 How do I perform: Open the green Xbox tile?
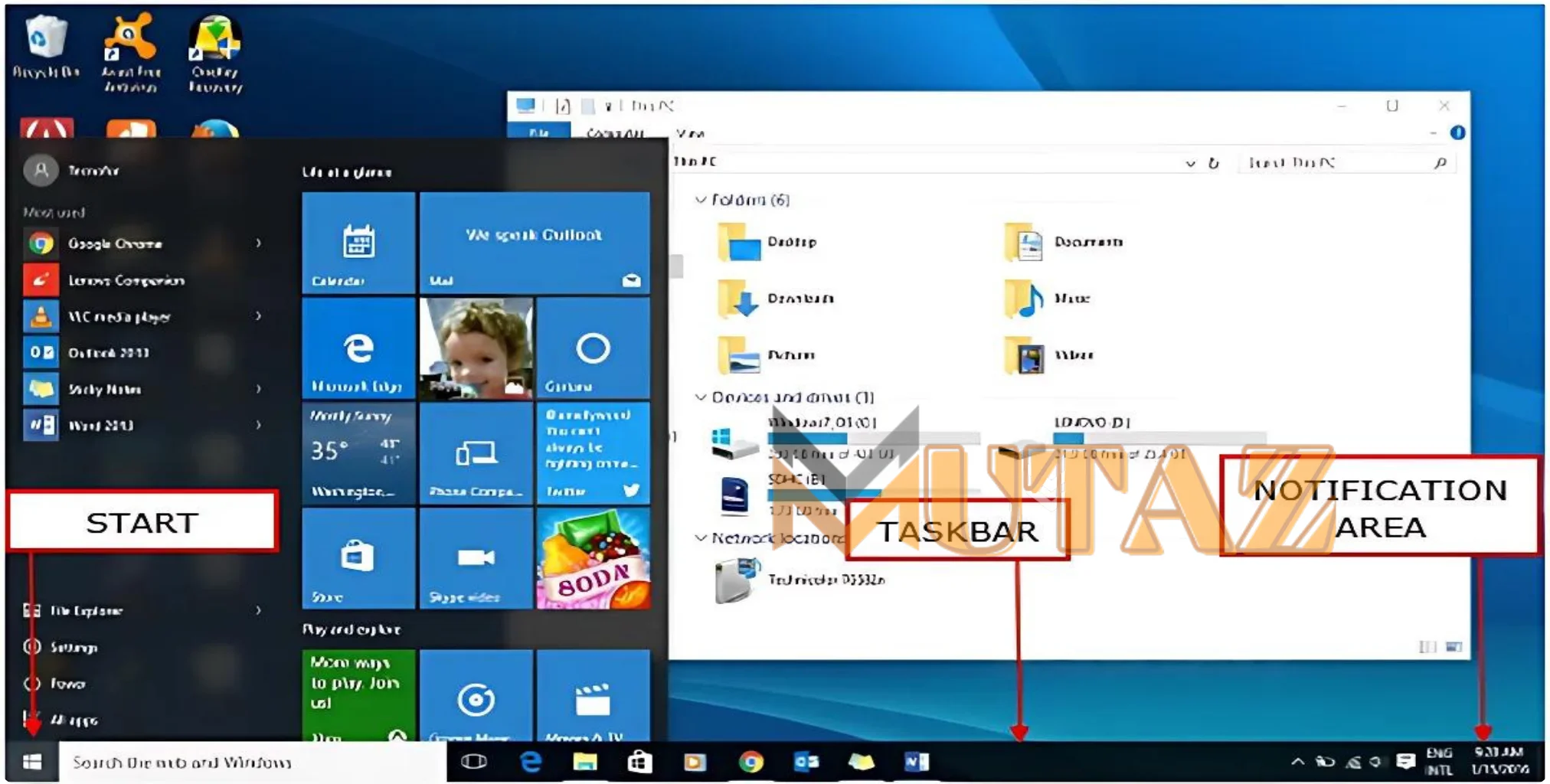click(x=358, y=696)
